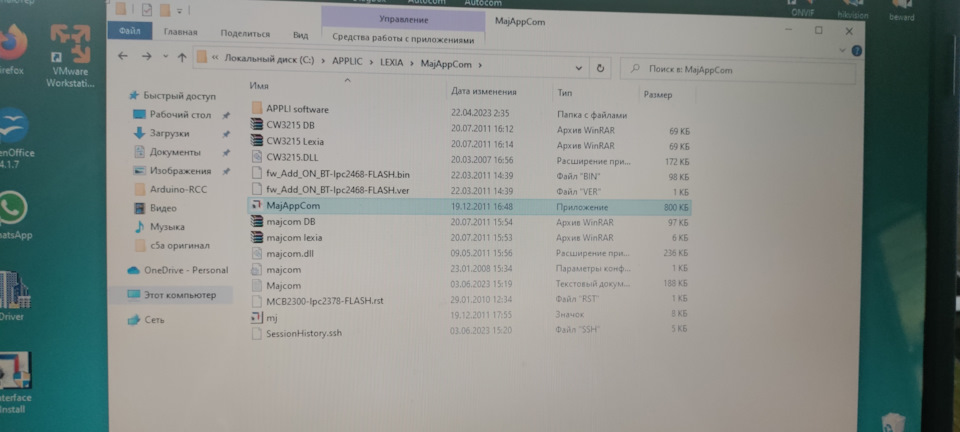Image resolution: width=960 pixels, height=432 pixels.
Task: Click the double chevron before Локальный диск
Action: tap(215, 59)
